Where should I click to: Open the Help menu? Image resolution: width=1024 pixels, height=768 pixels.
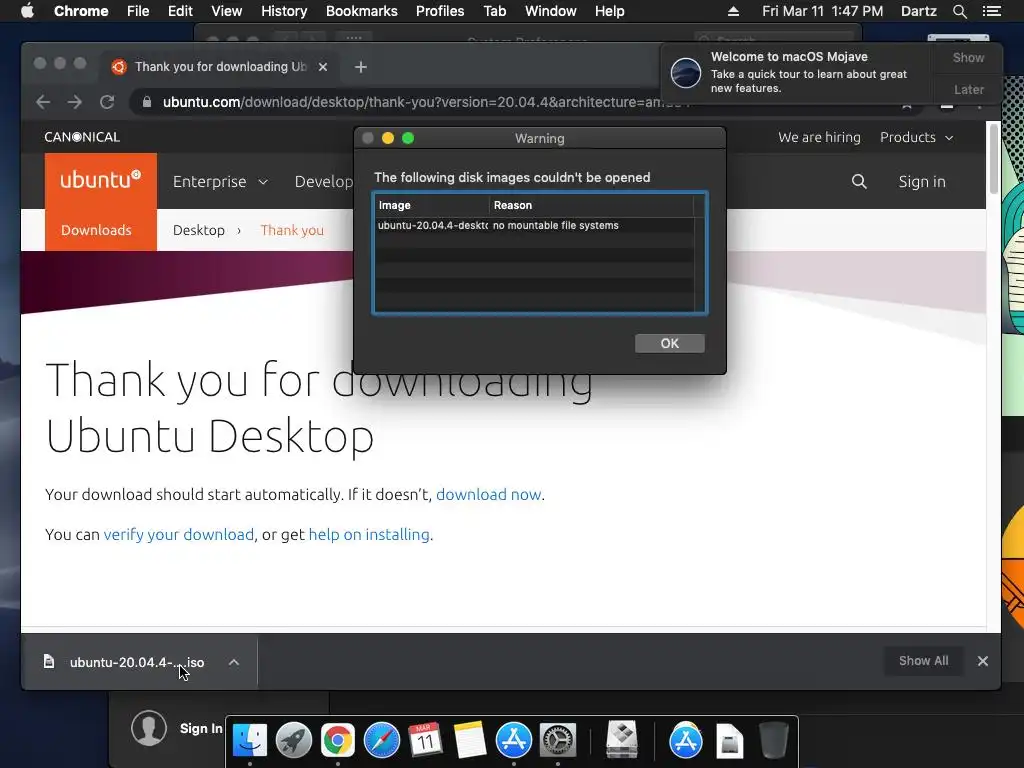pyautogui.click(x=609, y=11)
